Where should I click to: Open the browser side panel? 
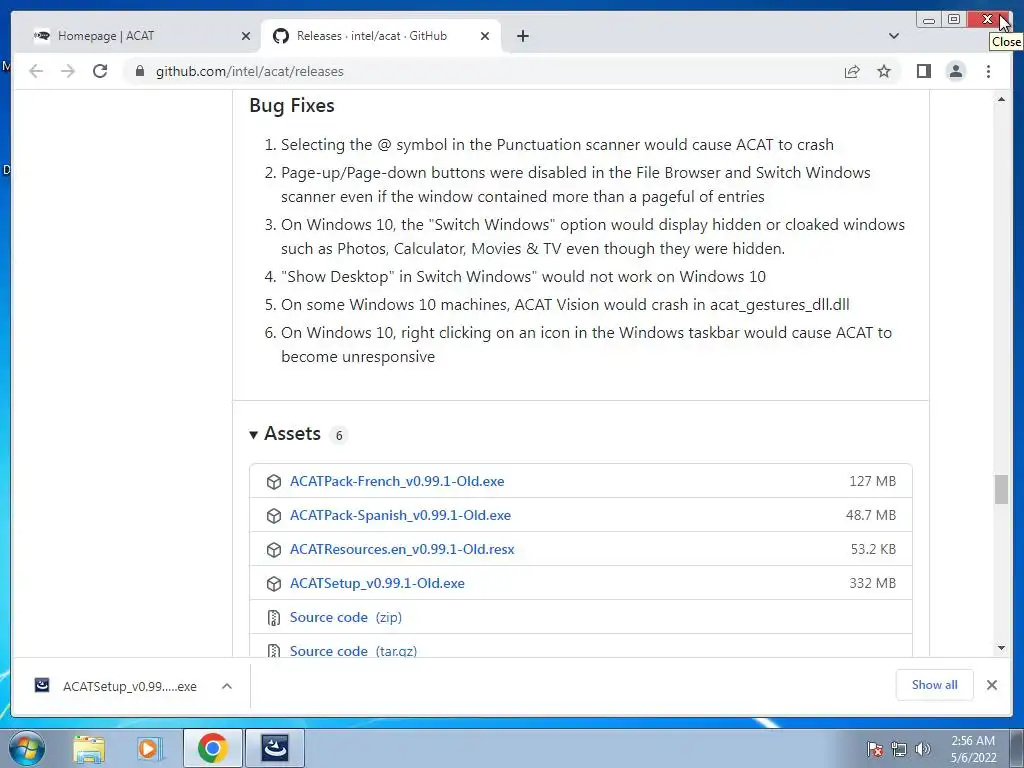click(x=923, y=71)
